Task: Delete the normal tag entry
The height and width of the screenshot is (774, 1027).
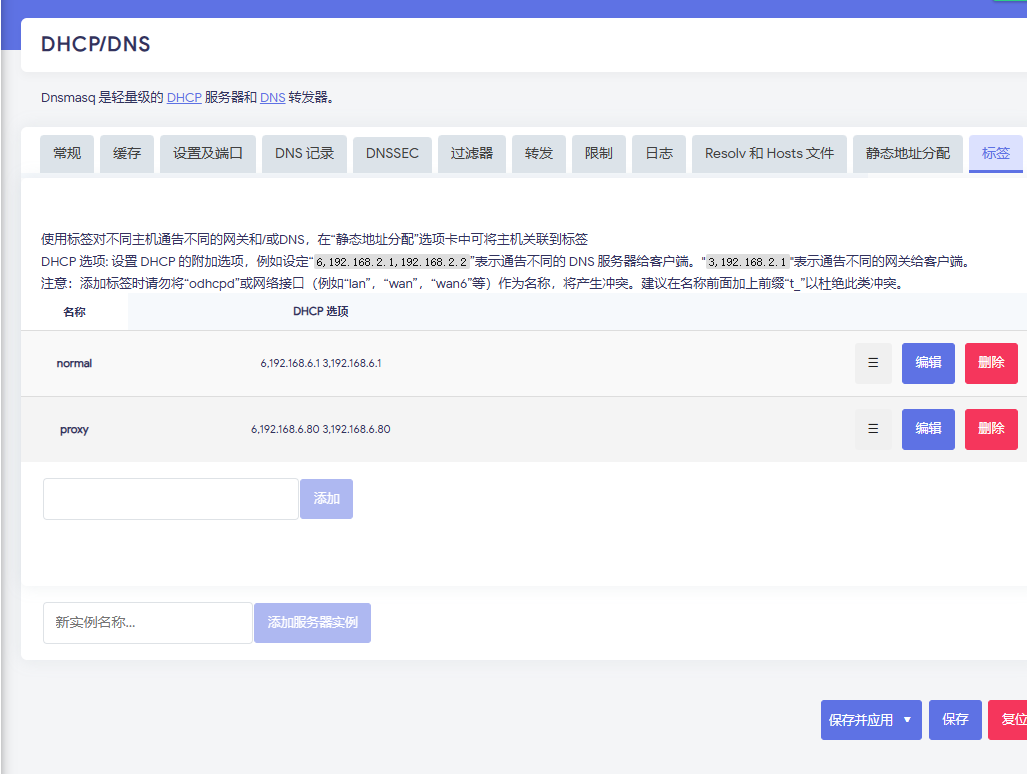Action: coord(991,363)
